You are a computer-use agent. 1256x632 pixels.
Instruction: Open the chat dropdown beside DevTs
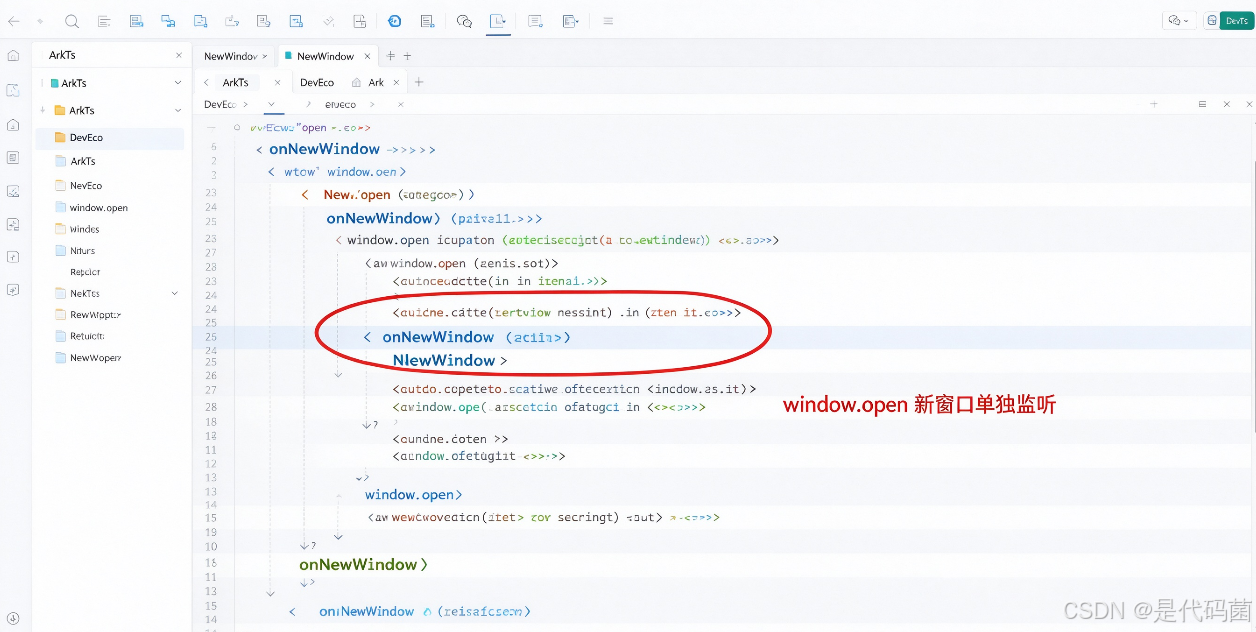click(x=1178, y=21)
